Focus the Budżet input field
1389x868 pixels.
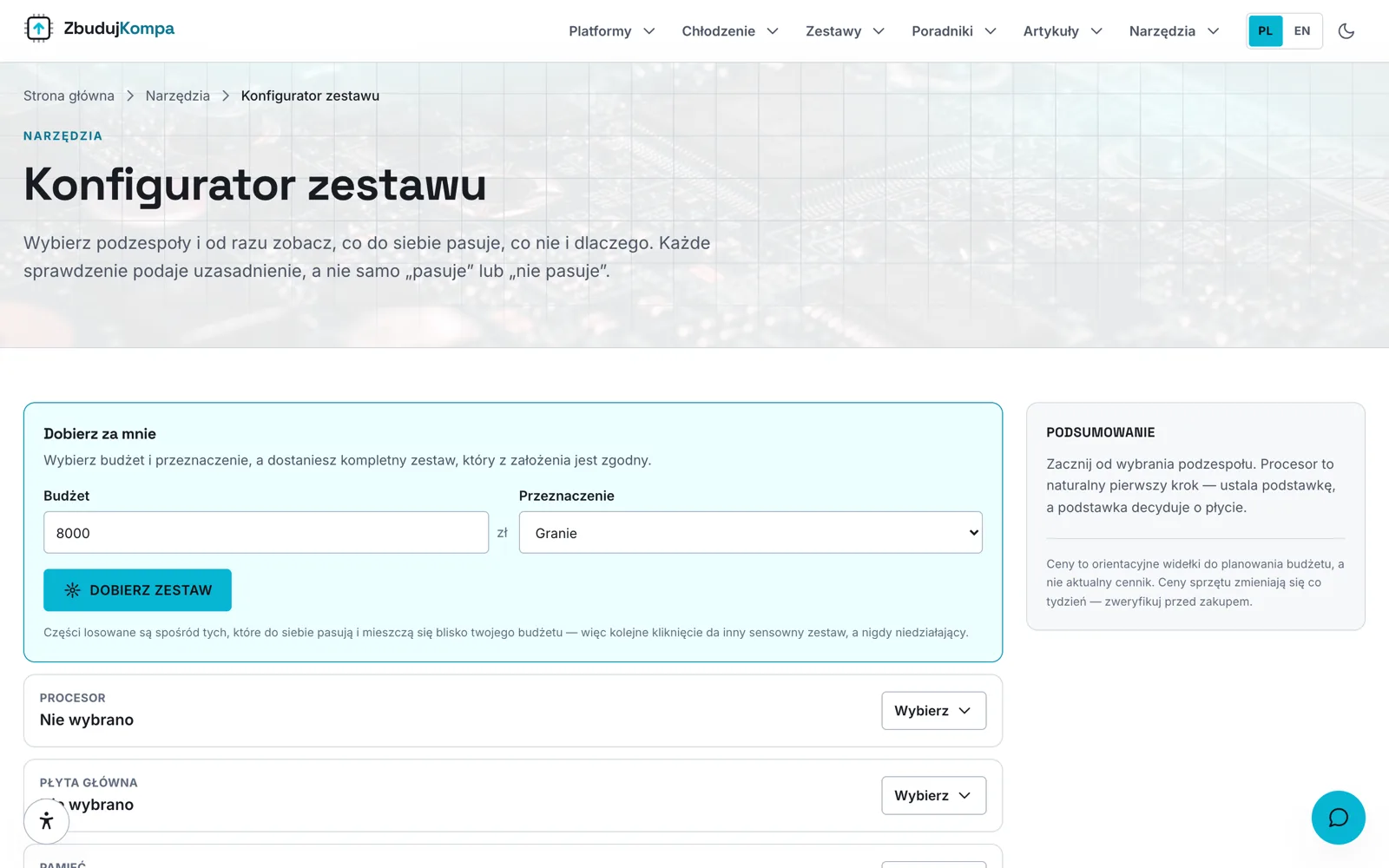(x=266, y=533)
